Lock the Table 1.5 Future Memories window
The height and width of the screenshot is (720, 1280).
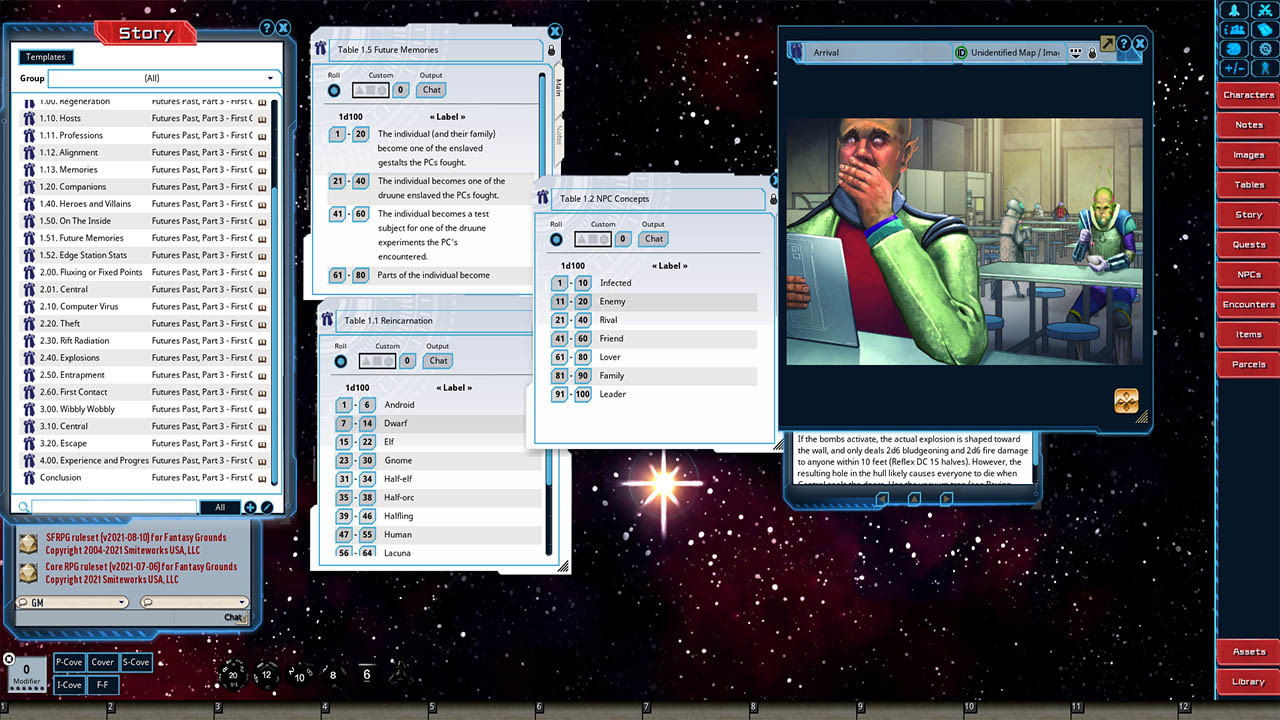click(x=550, y=50)
